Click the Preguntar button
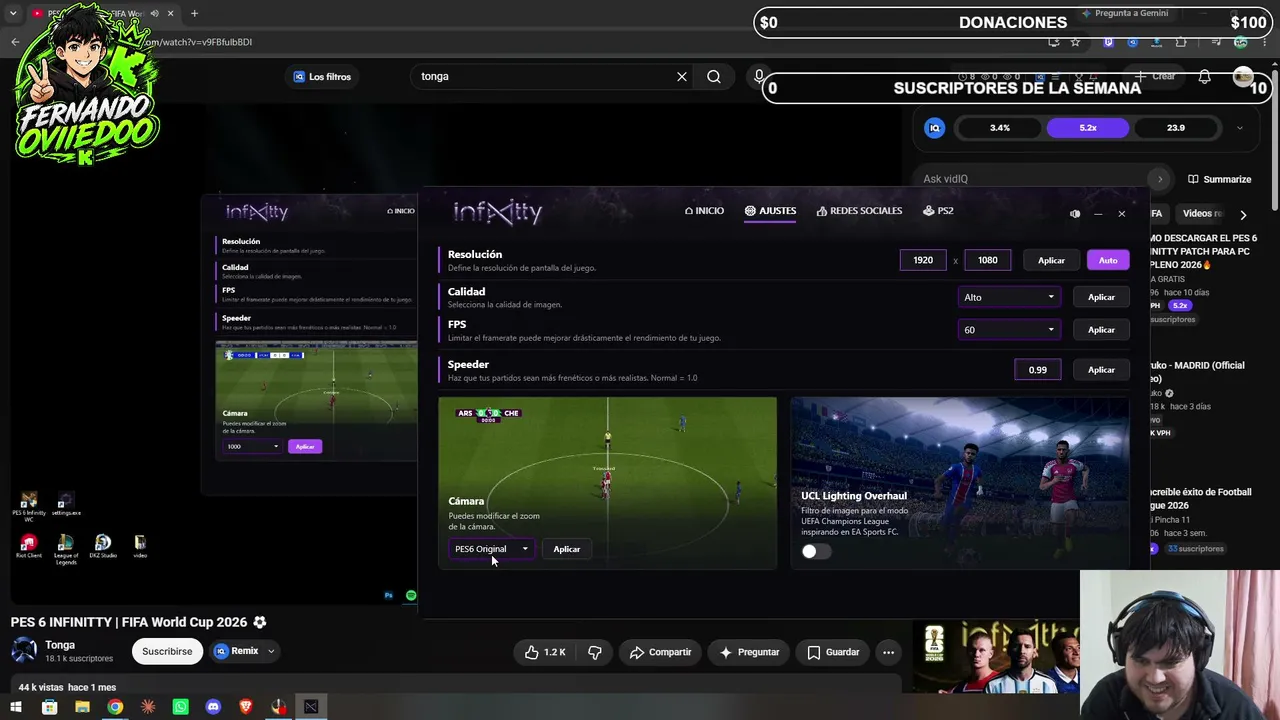This screenshot has width=1280, height=720. click(x=749, y=652)
